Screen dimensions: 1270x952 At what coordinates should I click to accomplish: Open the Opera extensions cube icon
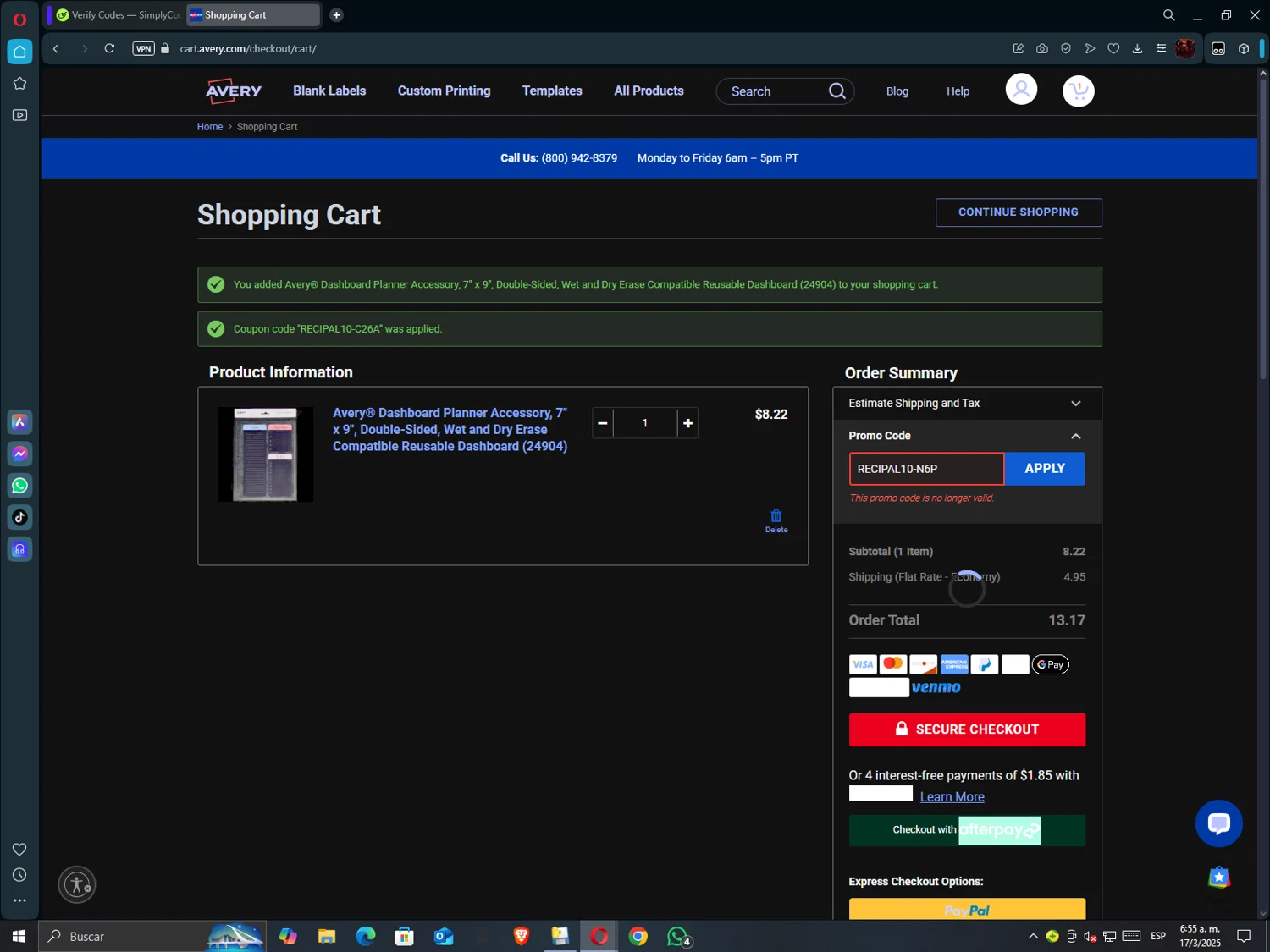point(1244,48)
